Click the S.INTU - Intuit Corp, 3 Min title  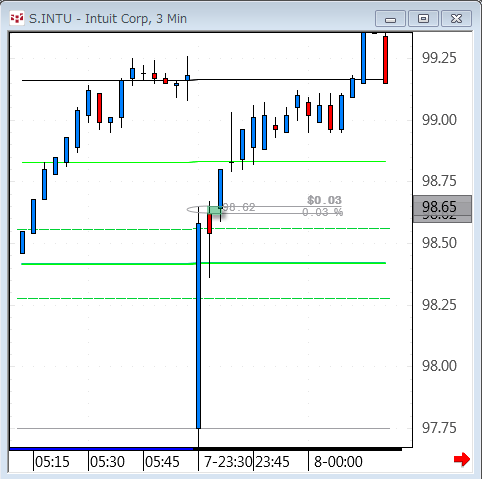click(108, 19)
